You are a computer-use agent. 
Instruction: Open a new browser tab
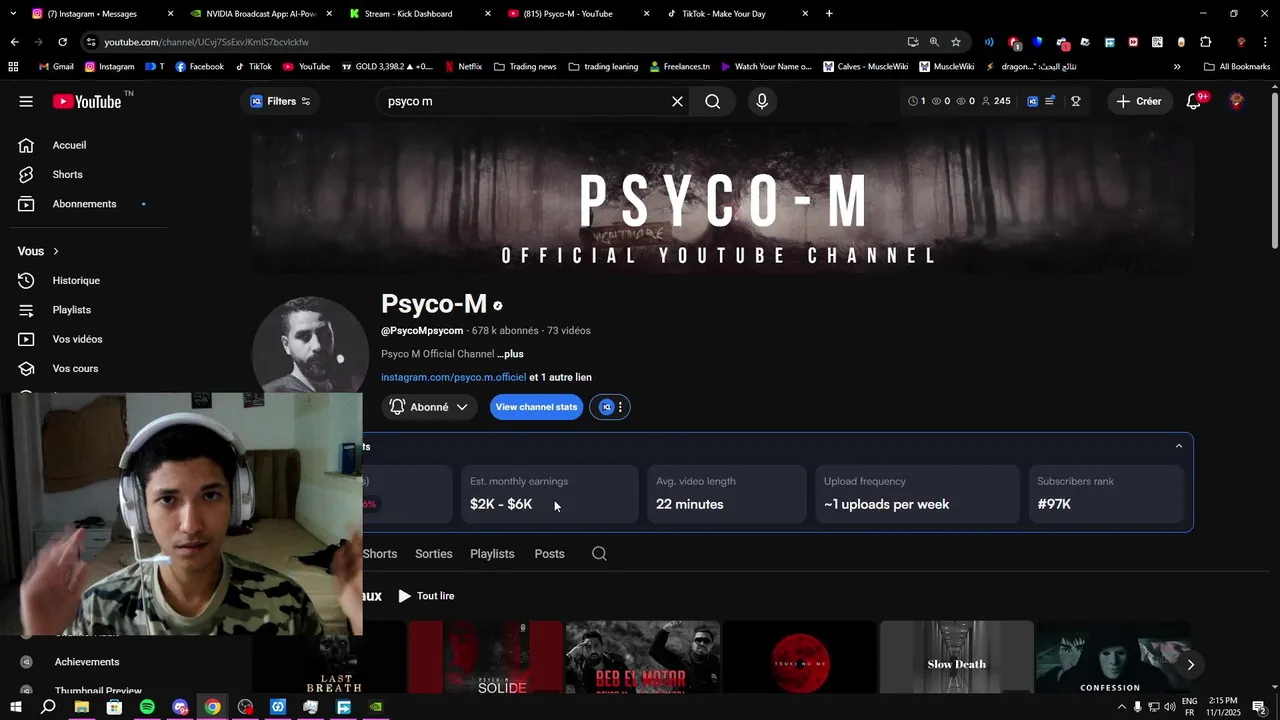tap(829, 14)
